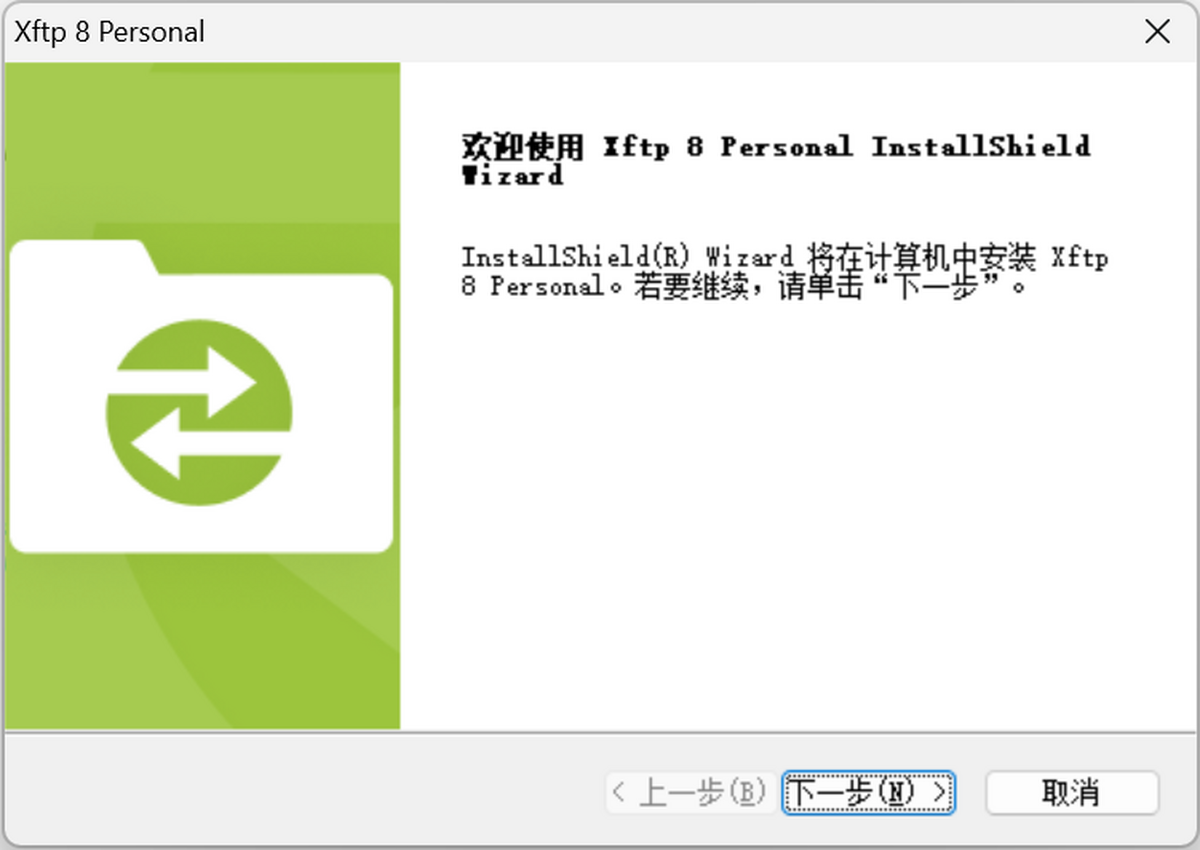Click the green side banner above logo
The height and width of the screenshot is (850, 1200).
200,150
